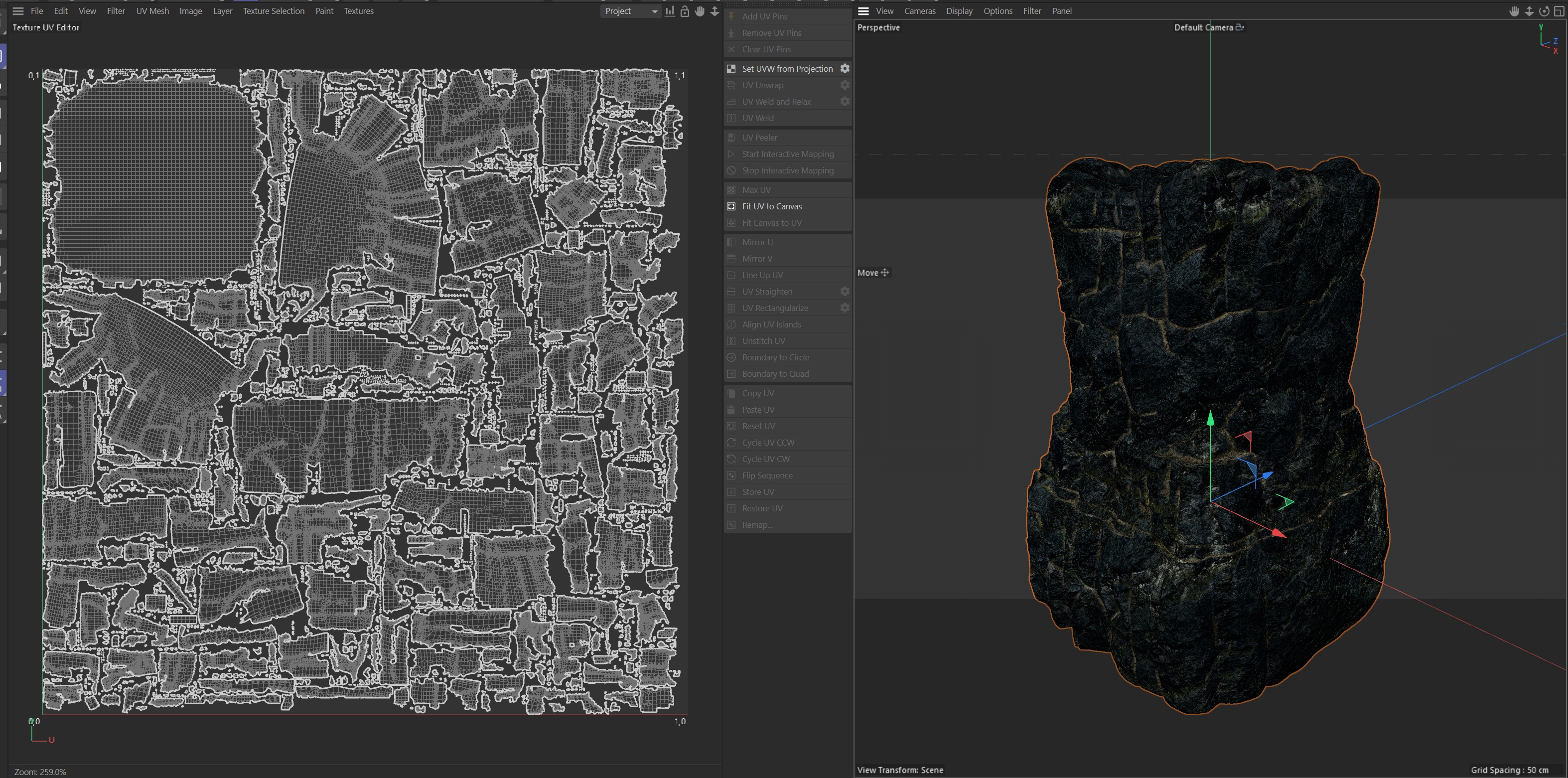
Task: Click Fit UV to Canvas command
Action: tap(771, 206)
